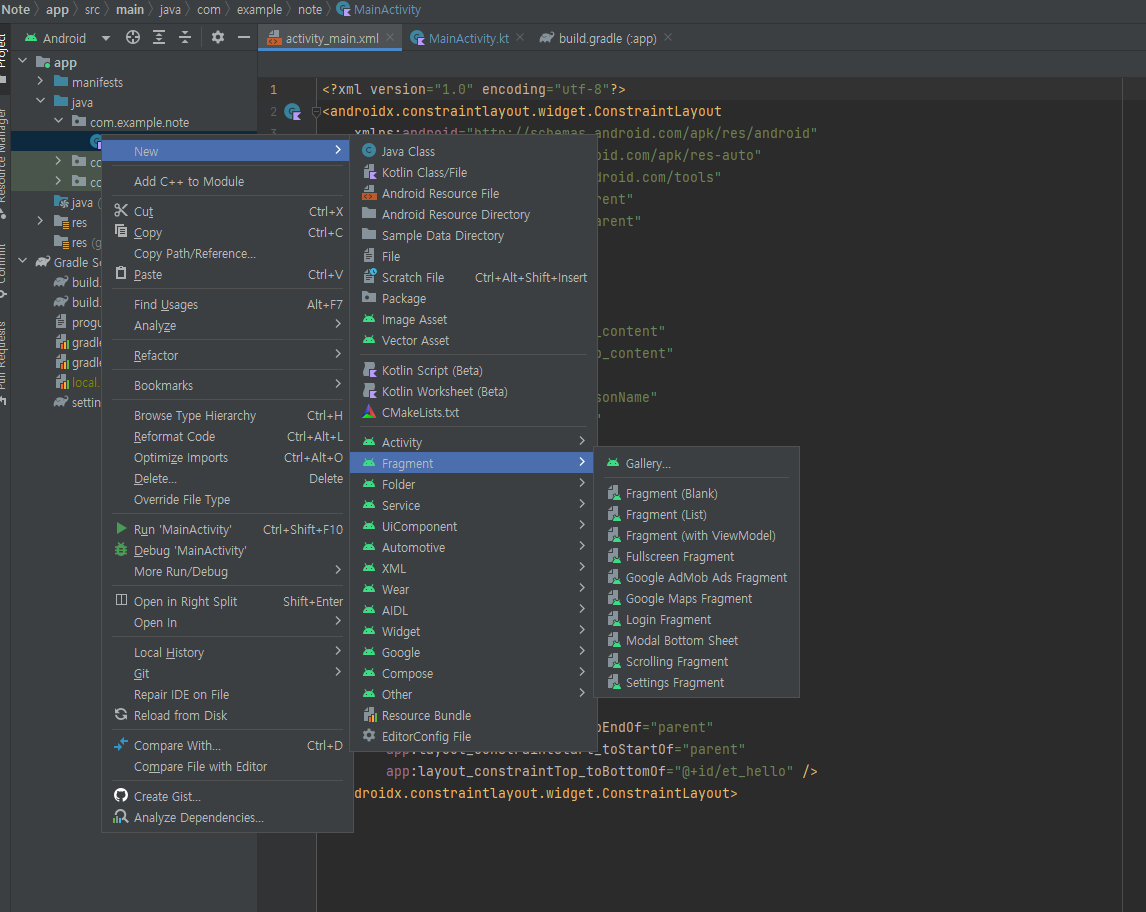Click the CMakeLists.txt triangle icon
1146x912 pixels.
pos(369,412)
